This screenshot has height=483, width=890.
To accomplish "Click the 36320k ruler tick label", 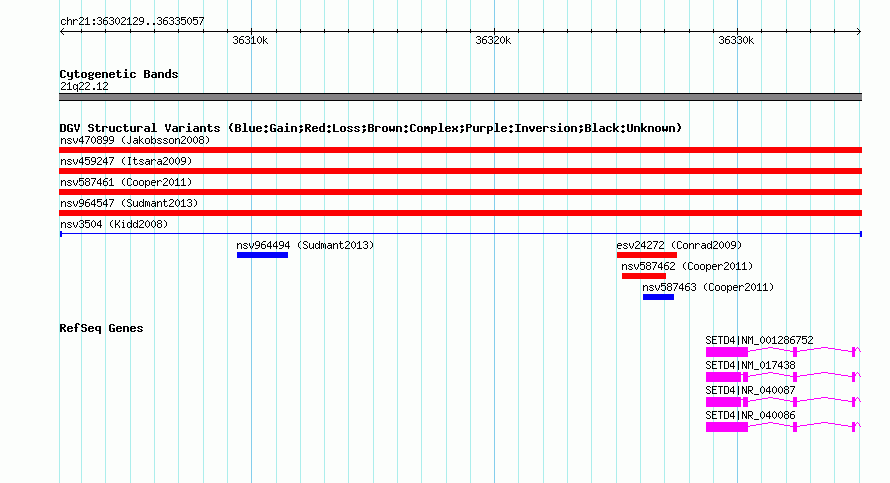I will 493,40.
